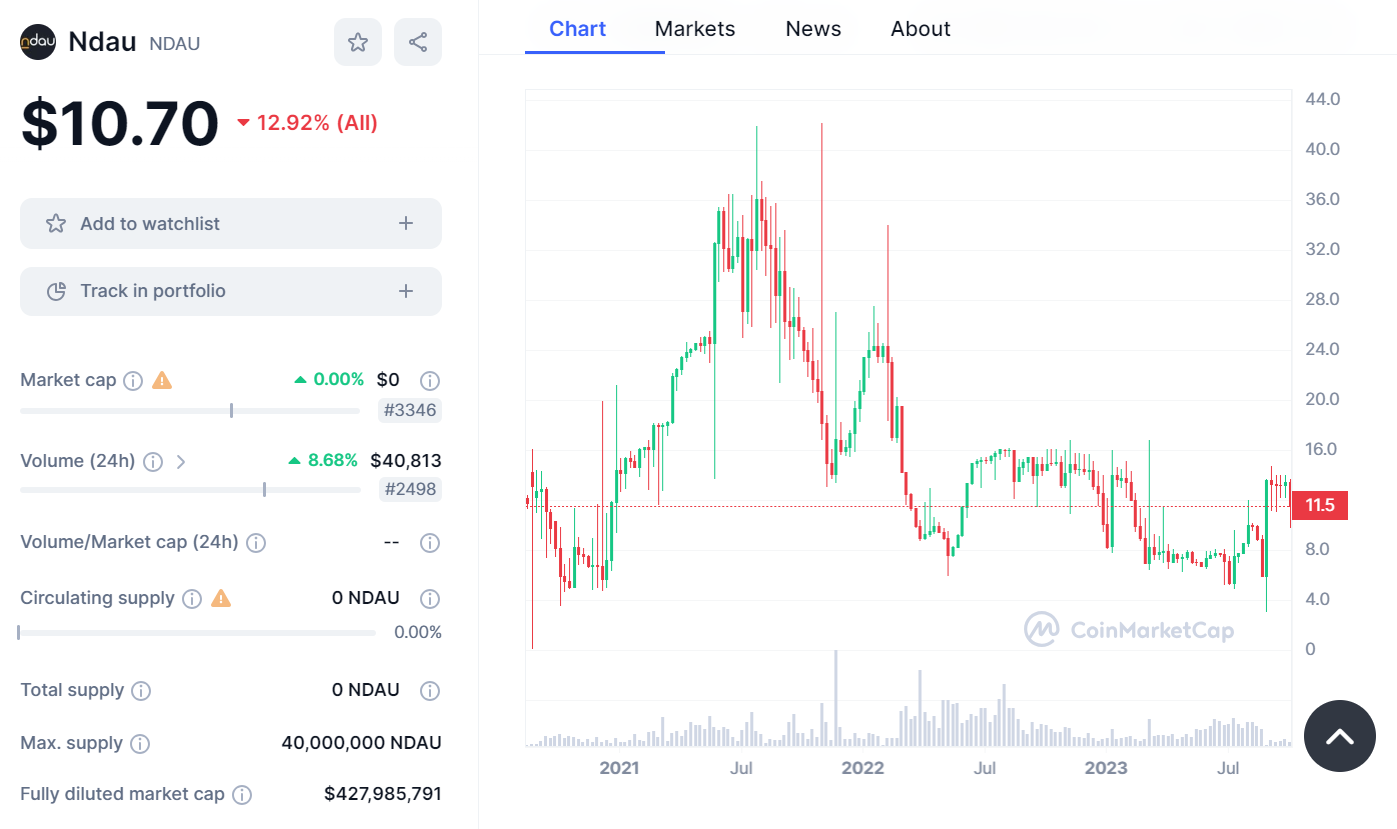Click the star icon in Add to watchlist
This screenshot has height=829, width=1397.
(56, 223)
